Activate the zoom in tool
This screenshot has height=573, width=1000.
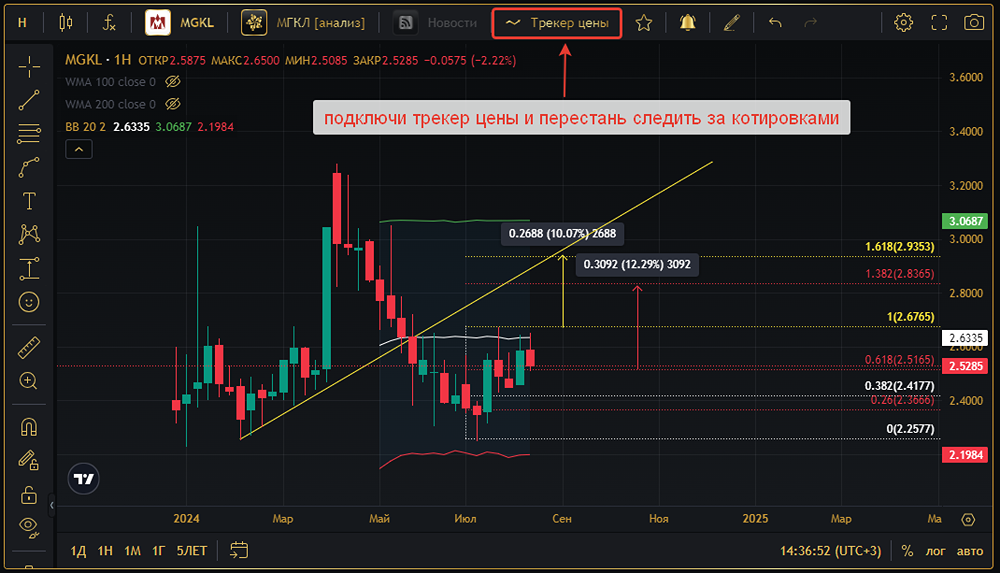pos(29,381)
